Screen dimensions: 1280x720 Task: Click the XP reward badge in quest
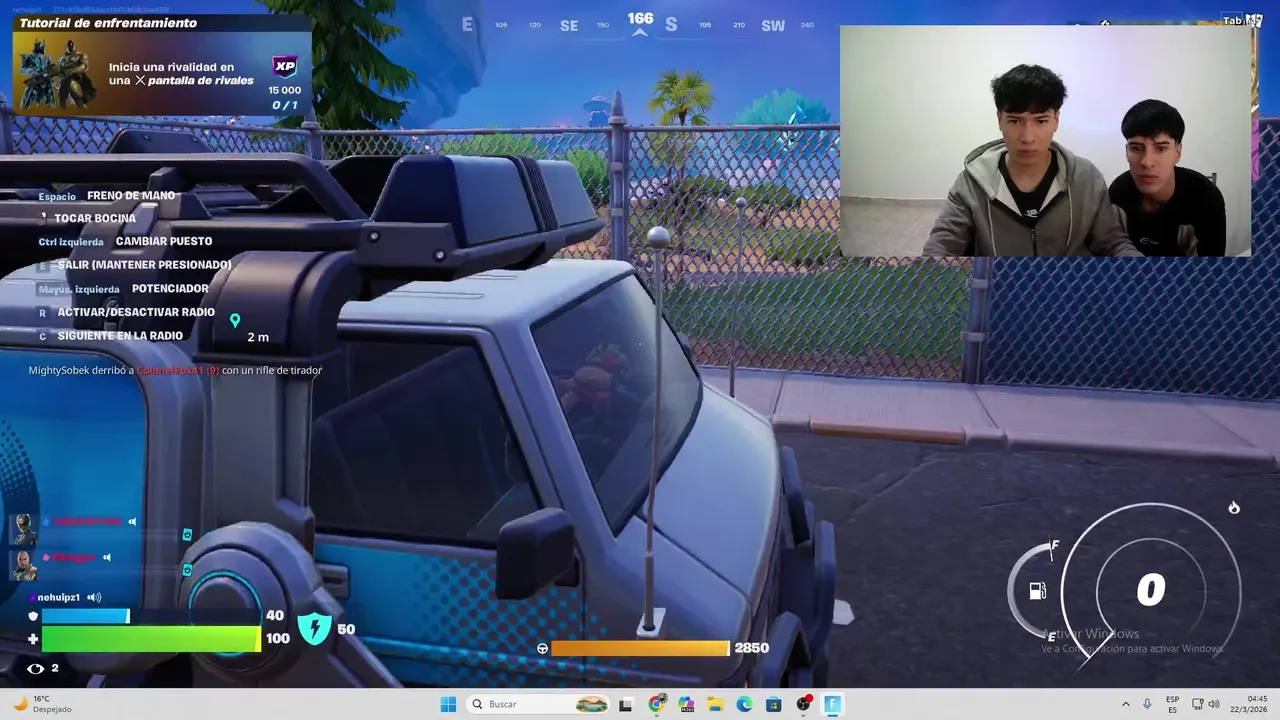pos(285,67)
